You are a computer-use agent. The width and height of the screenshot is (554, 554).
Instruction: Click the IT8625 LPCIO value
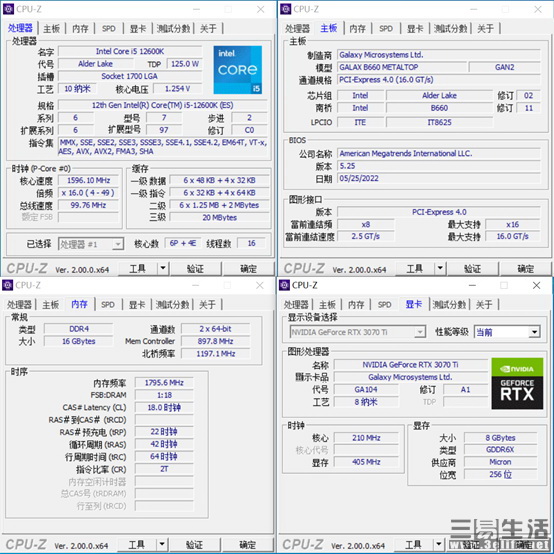click(439, 122)
